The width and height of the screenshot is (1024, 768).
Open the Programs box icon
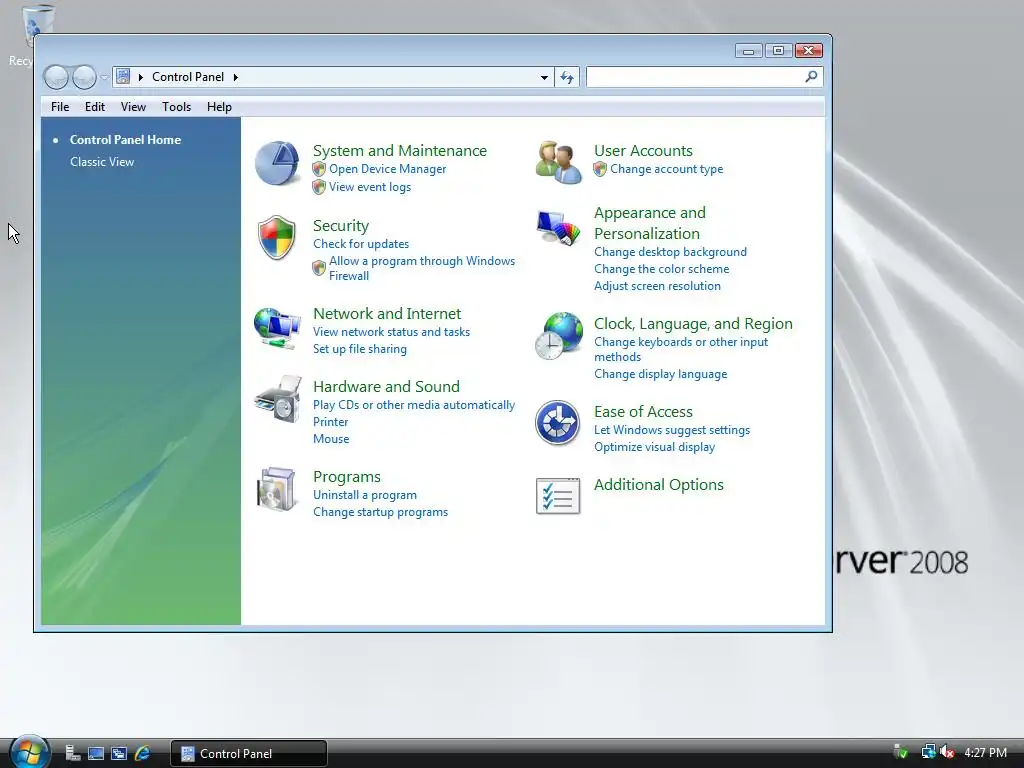pyautogui.click(x=277, y=489)
